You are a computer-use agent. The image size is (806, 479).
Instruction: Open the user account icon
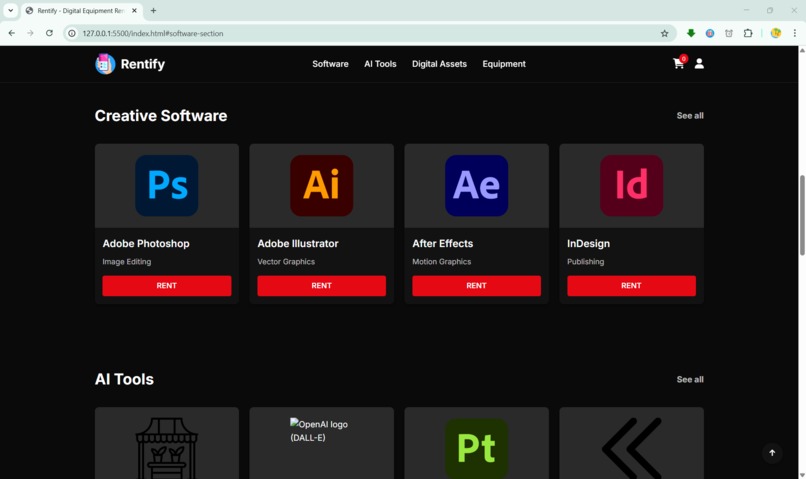699,63
